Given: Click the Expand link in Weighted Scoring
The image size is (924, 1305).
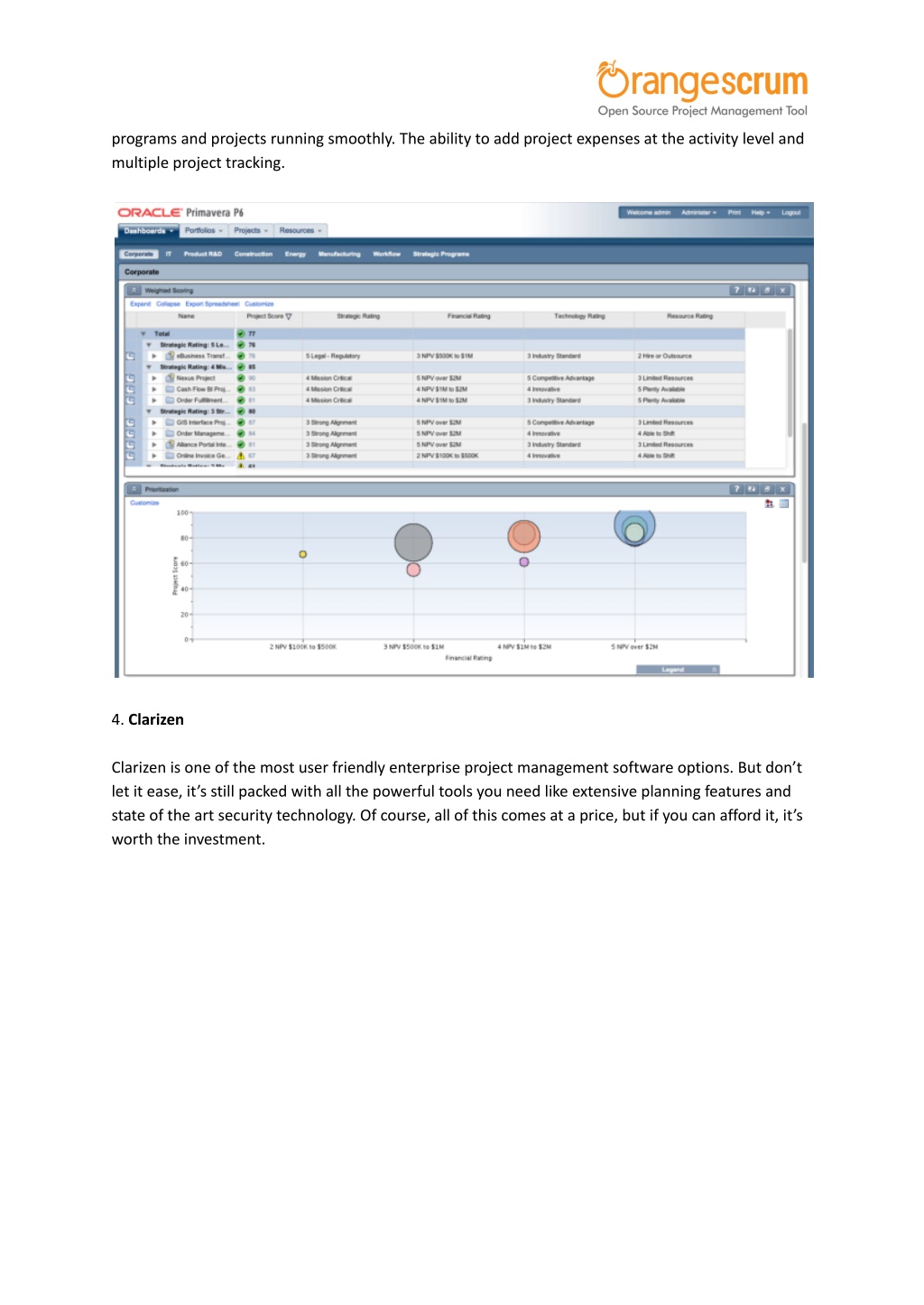Looking at the screenshot, I should [x=141, y=304].
